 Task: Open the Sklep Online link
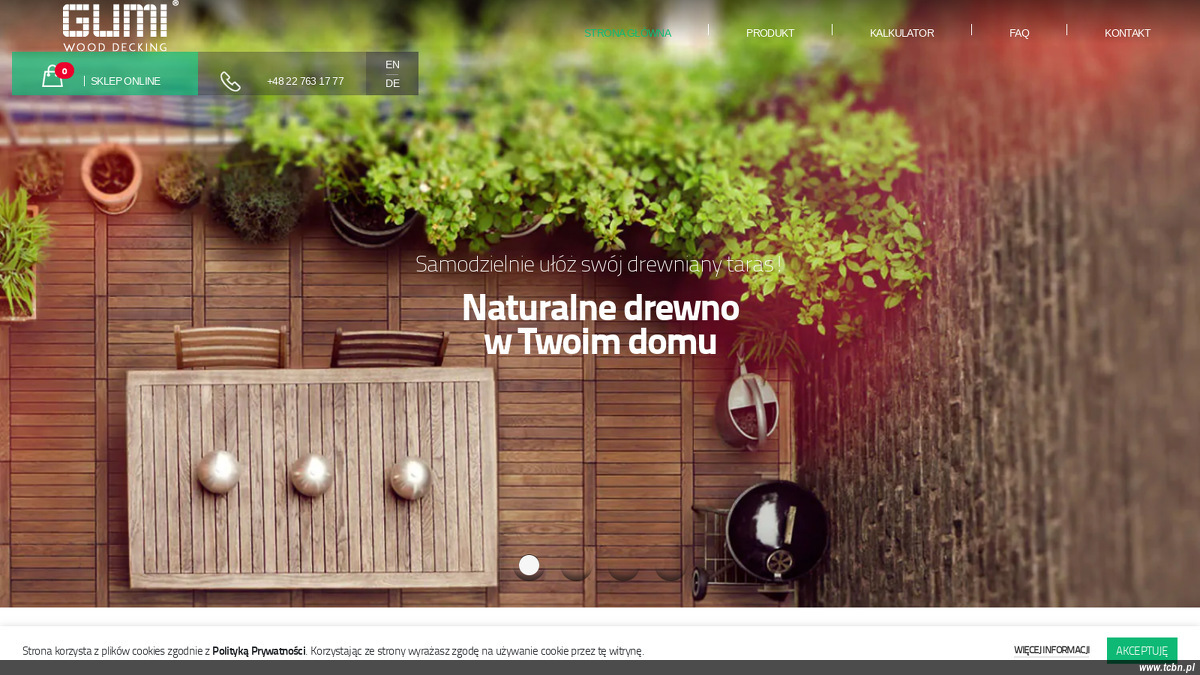(126, 81)
